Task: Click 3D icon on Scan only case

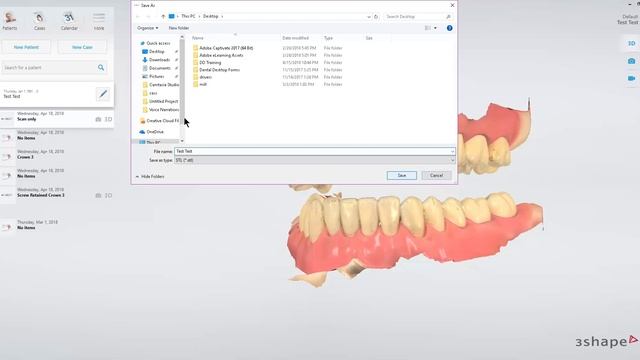Action: 108,119
